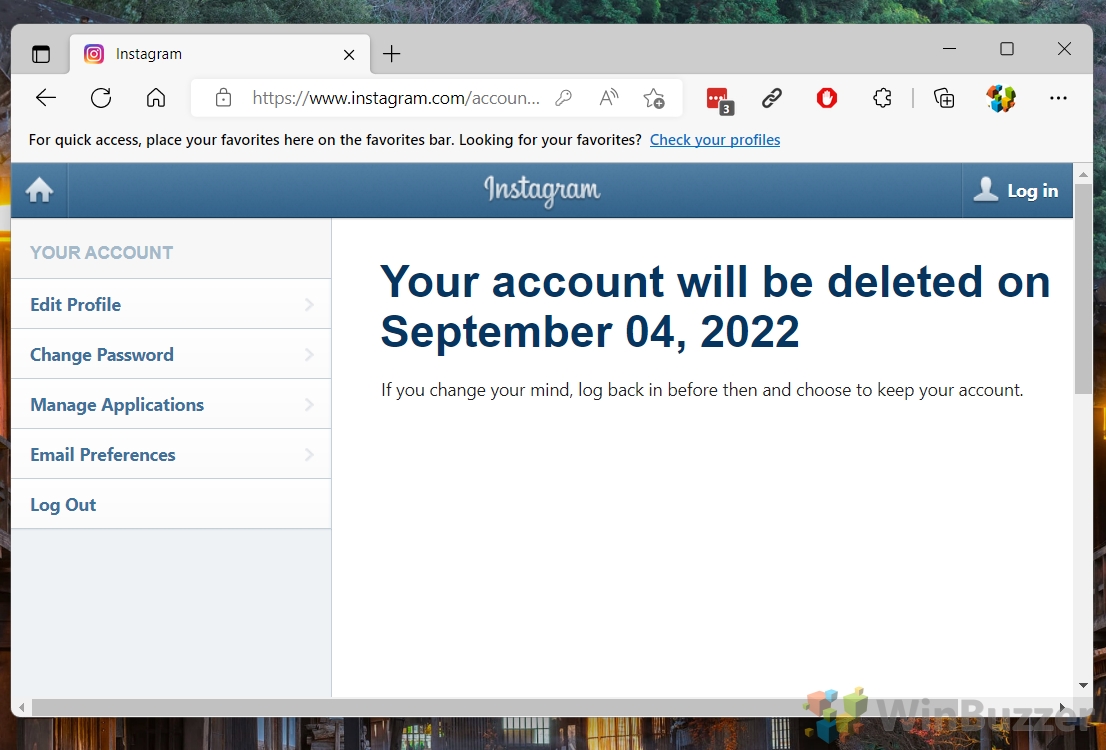1106x750 pixels.
Task: Refresh the current page
Action: pos(101,97)
